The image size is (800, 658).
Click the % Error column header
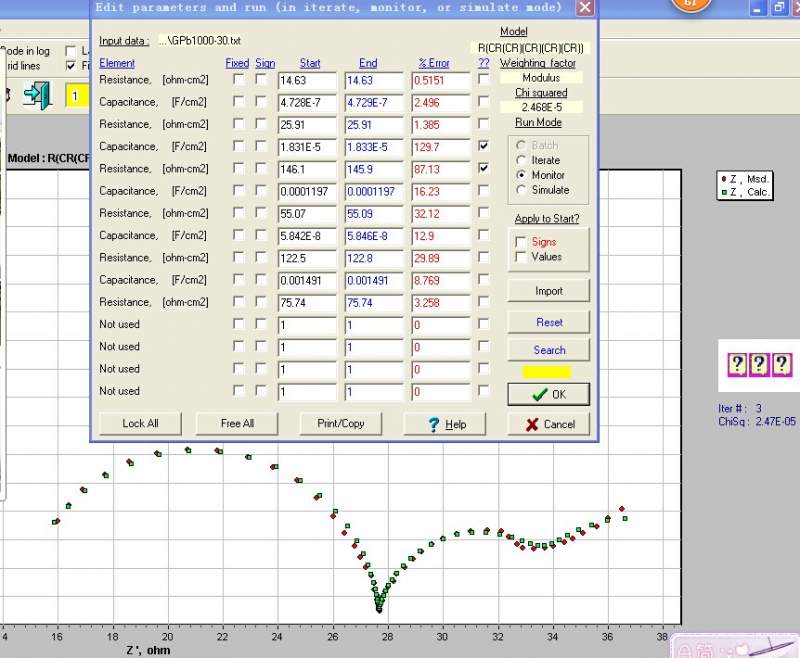pyautogui.click(x=434, y=63)
